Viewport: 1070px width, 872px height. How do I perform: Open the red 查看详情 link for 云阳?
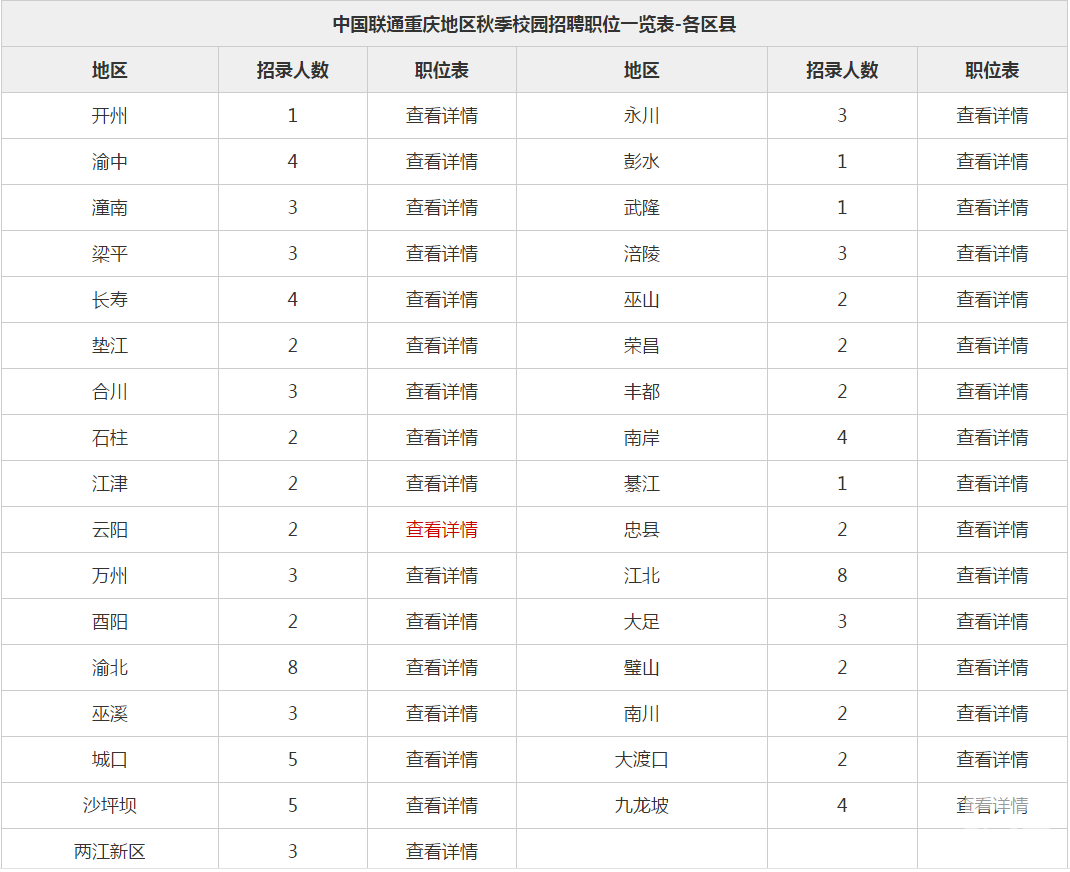point(442,529)
